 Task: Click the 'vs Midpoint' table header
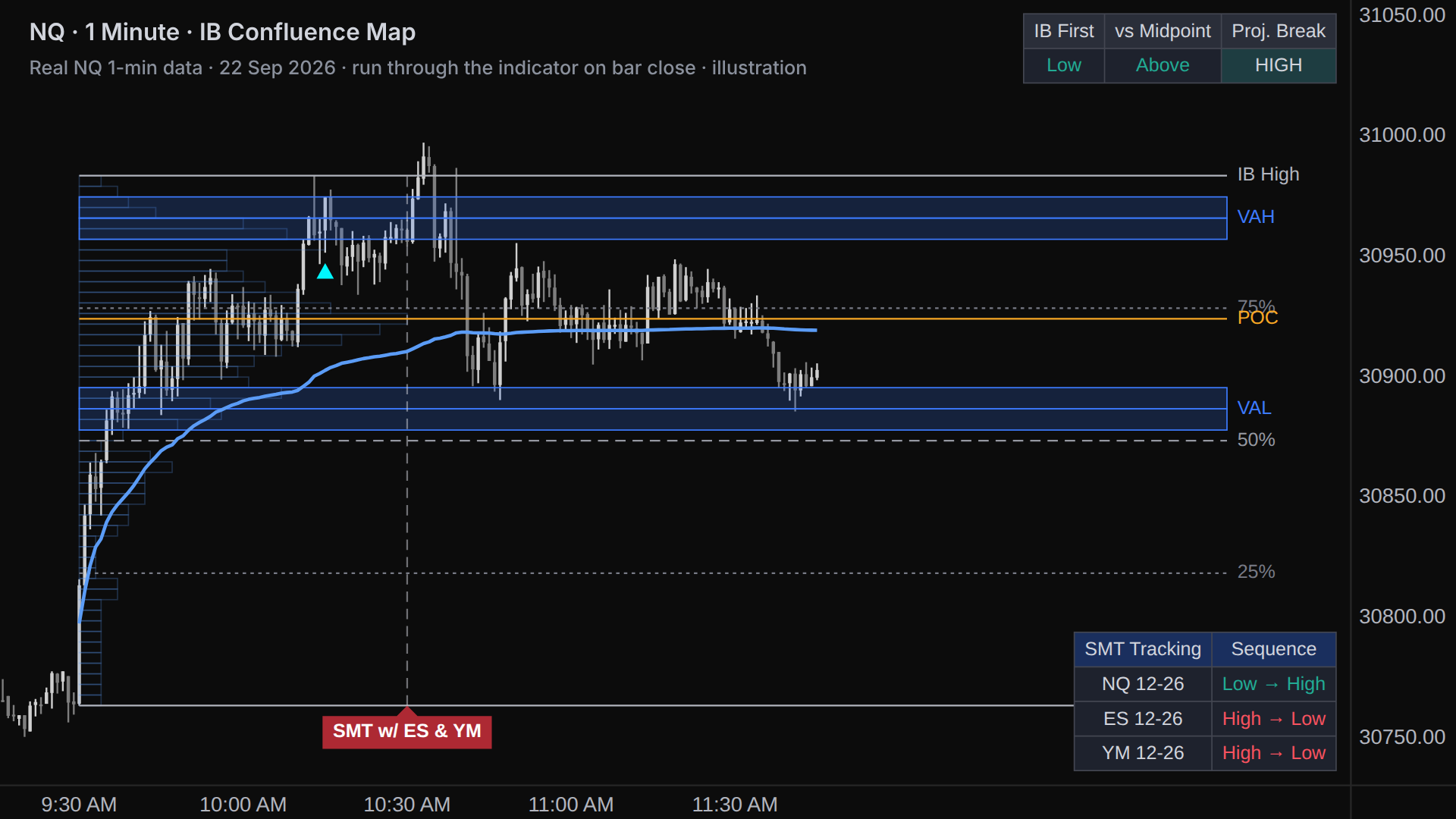click(x=1163, y=31)
